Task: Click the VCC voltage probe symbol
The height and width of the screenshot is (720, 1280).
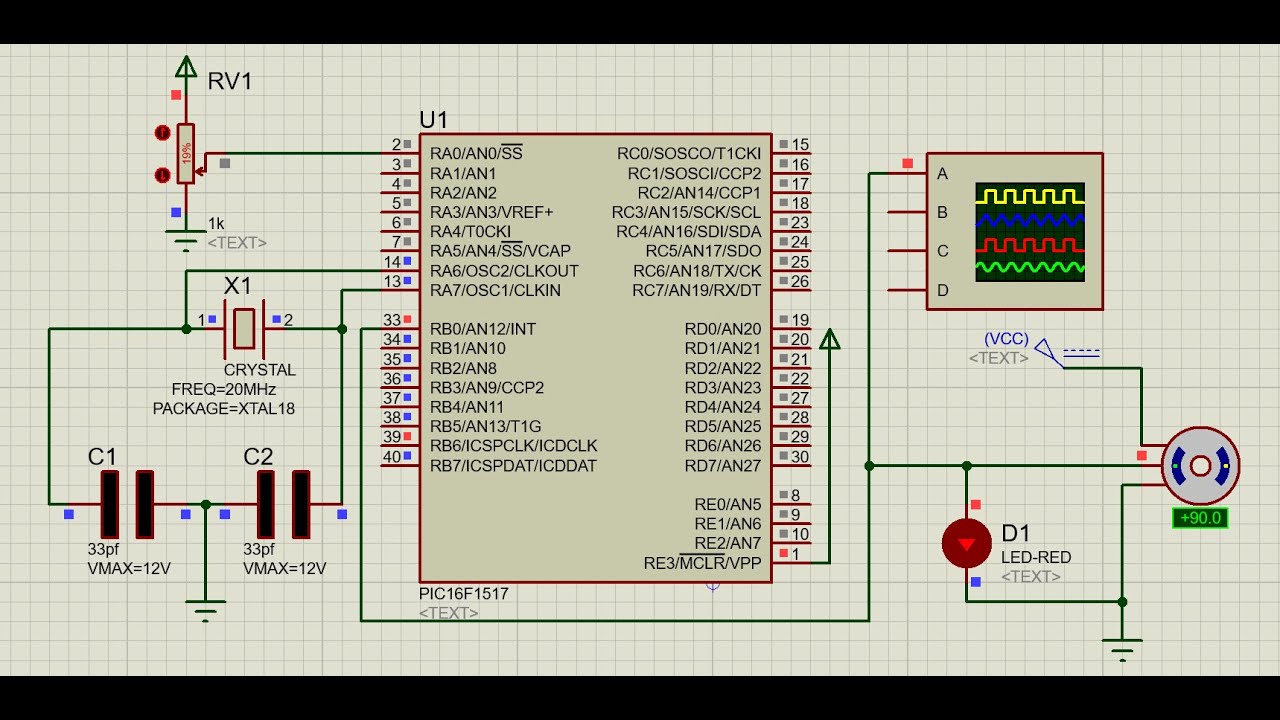Action: pyautogui.click(x=1048, y=351)
